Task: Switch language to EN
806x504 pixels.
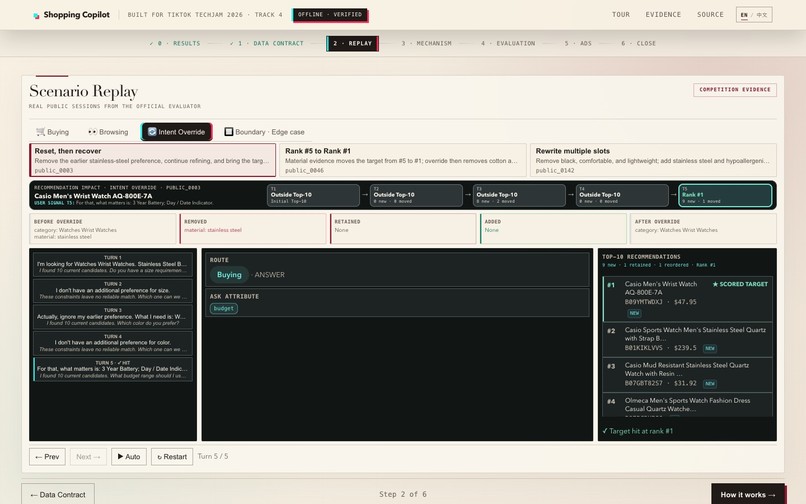Action: [x=744, y=15]
